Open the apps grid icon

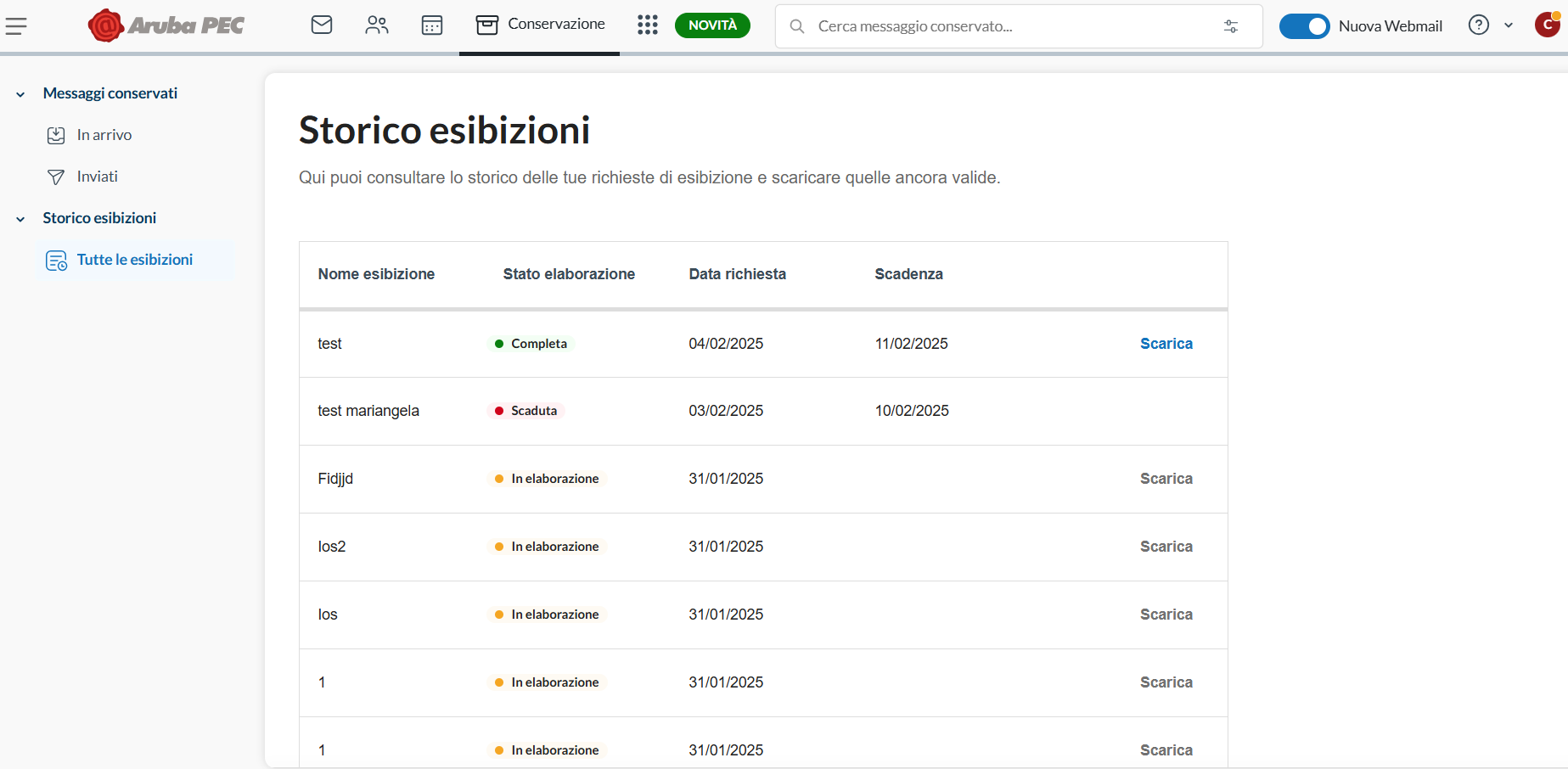pyautogui.click(x=648, y=25)
